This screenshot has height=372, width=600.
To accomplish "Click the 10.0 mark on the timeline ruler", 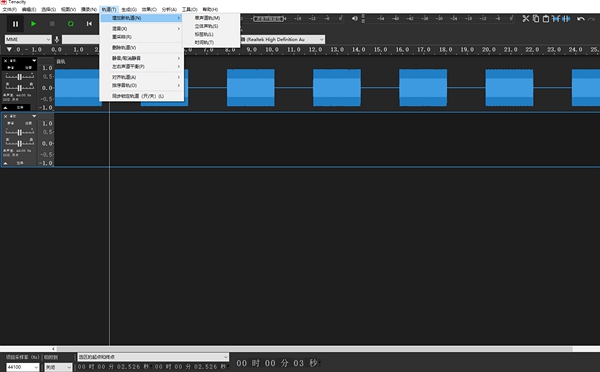I will (272, 49).
